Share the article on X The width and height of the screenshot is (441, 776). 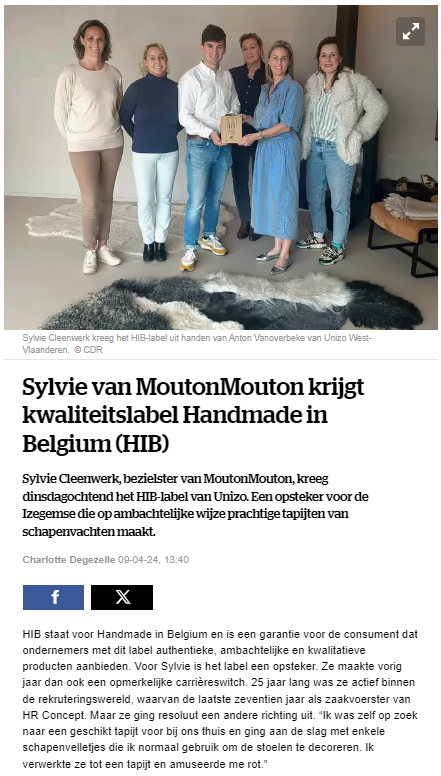(122, 597)
